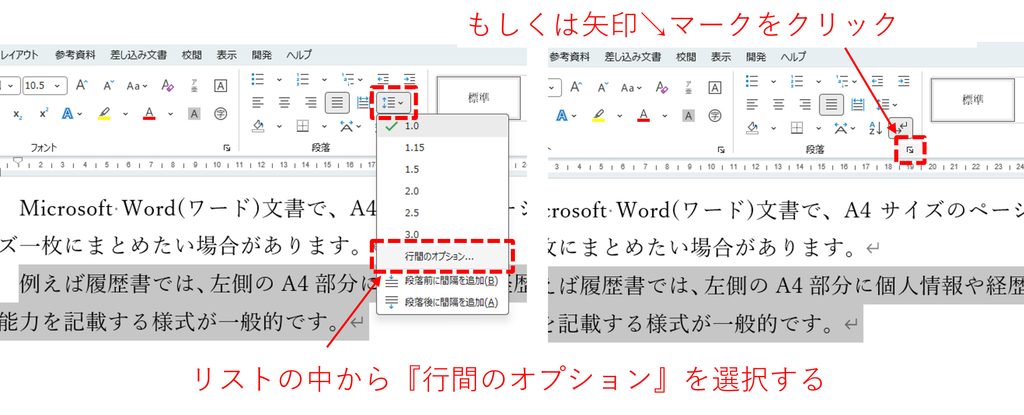Open ヘルプ tab in right screenshot
Screen dimensions: 1024x415
click(793, 56)
